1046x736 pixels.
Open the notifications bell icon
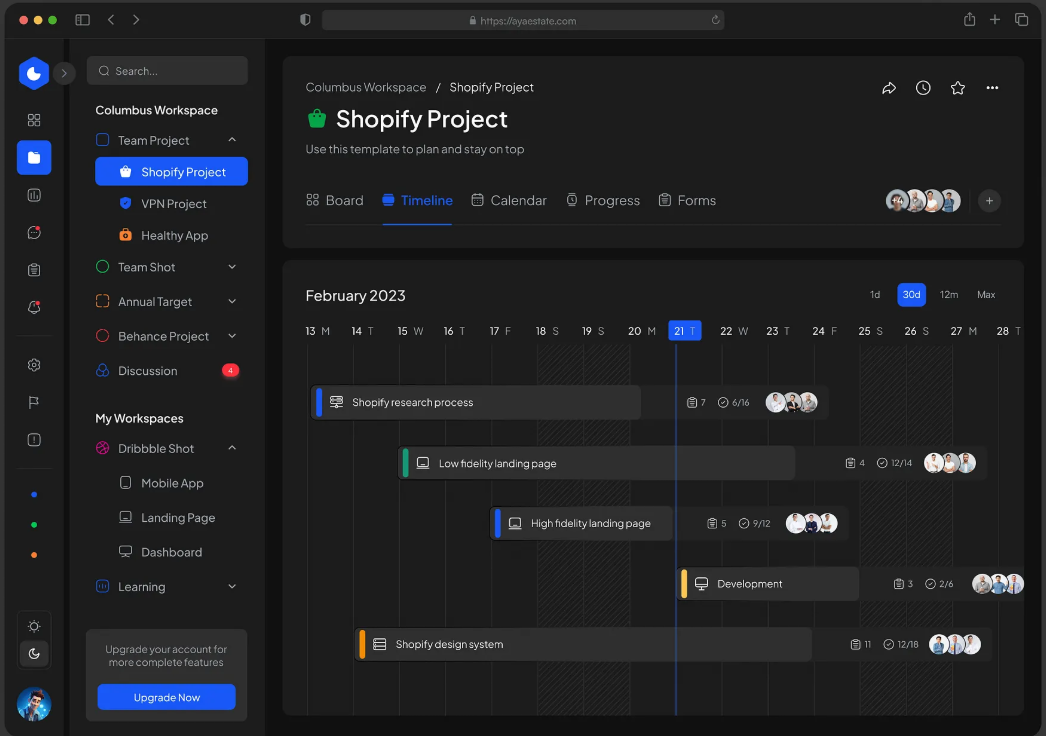coord(34,307)
